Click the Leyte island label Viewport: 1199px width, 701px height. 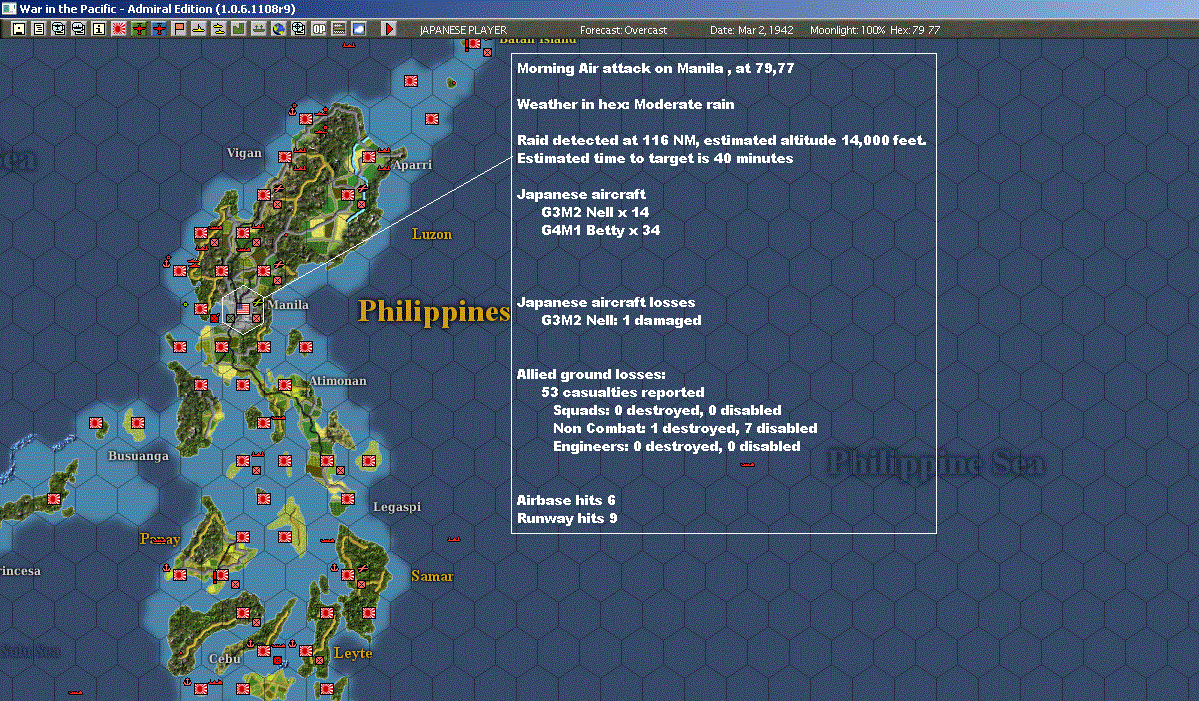pyautogui.click(x=353, y=653)
